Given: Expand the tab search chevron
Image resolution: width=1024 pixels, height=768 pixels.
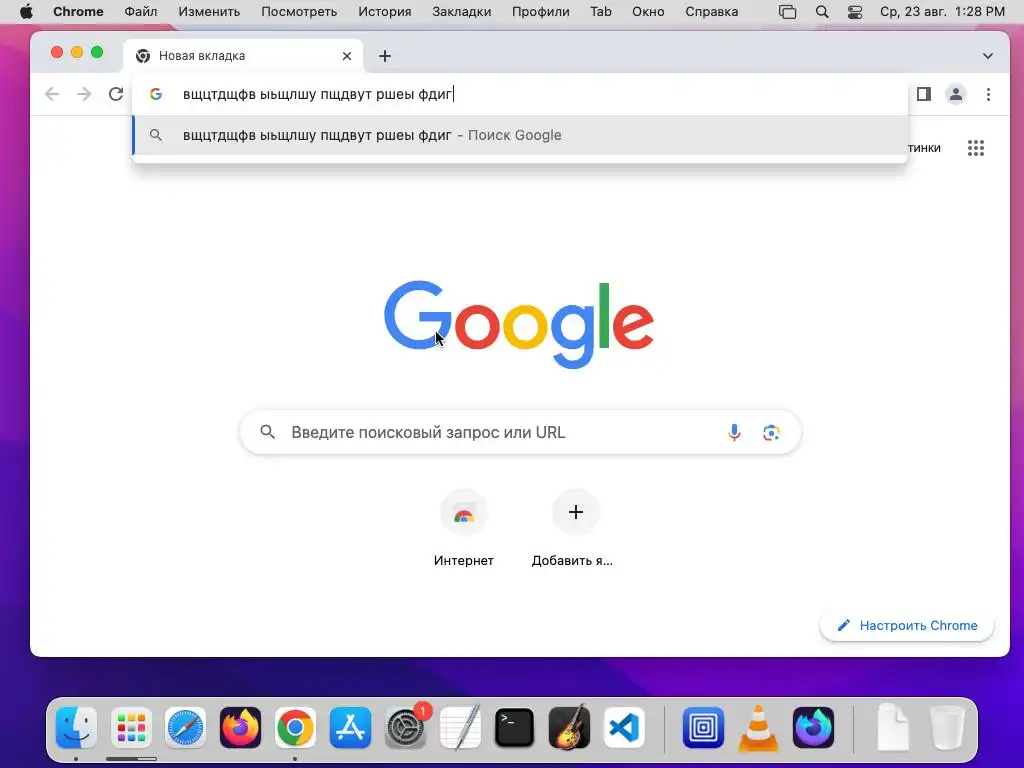Looking at the screenshot, I should (987, 56).
